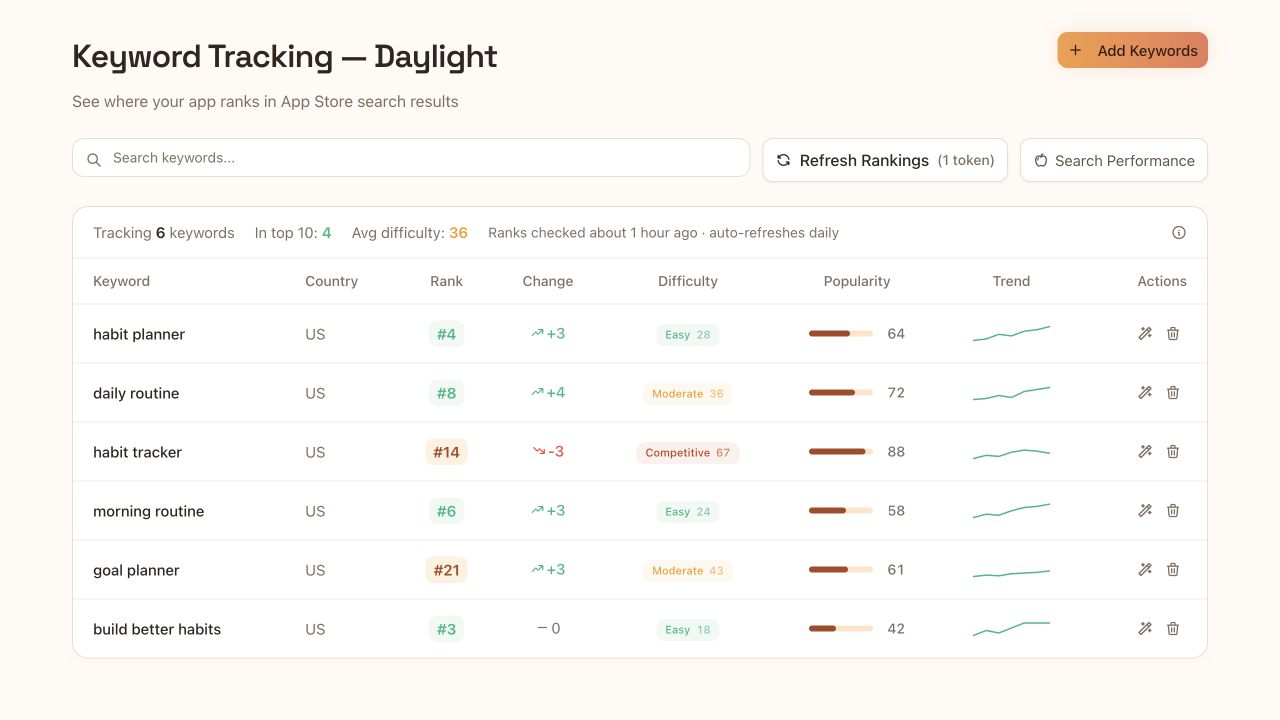Click the #3 rank badge
Viewport: 1280px width, 720px height.
[446, 629]
